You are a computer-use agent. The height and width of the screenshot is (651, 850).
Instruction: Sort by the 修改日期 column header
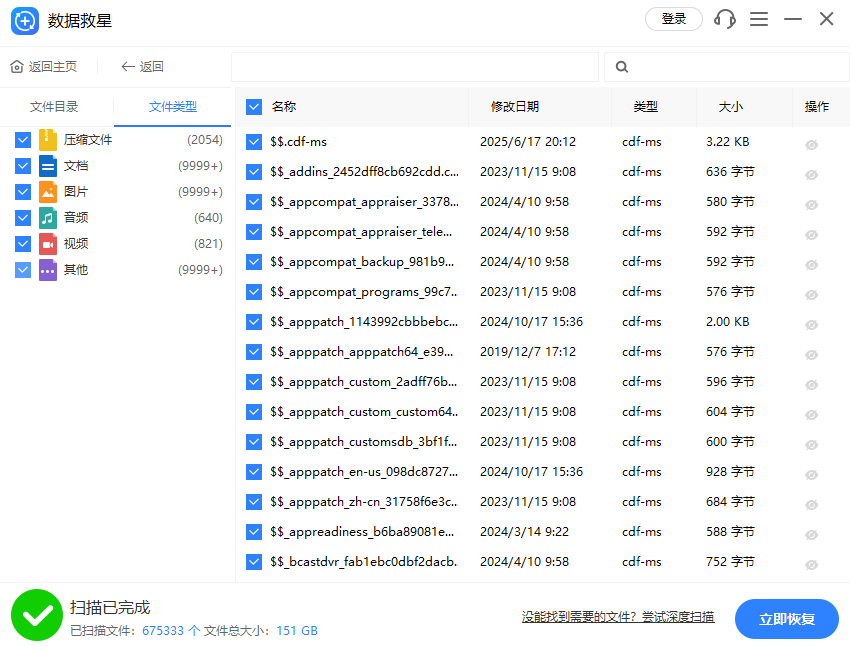click(515, 107)
